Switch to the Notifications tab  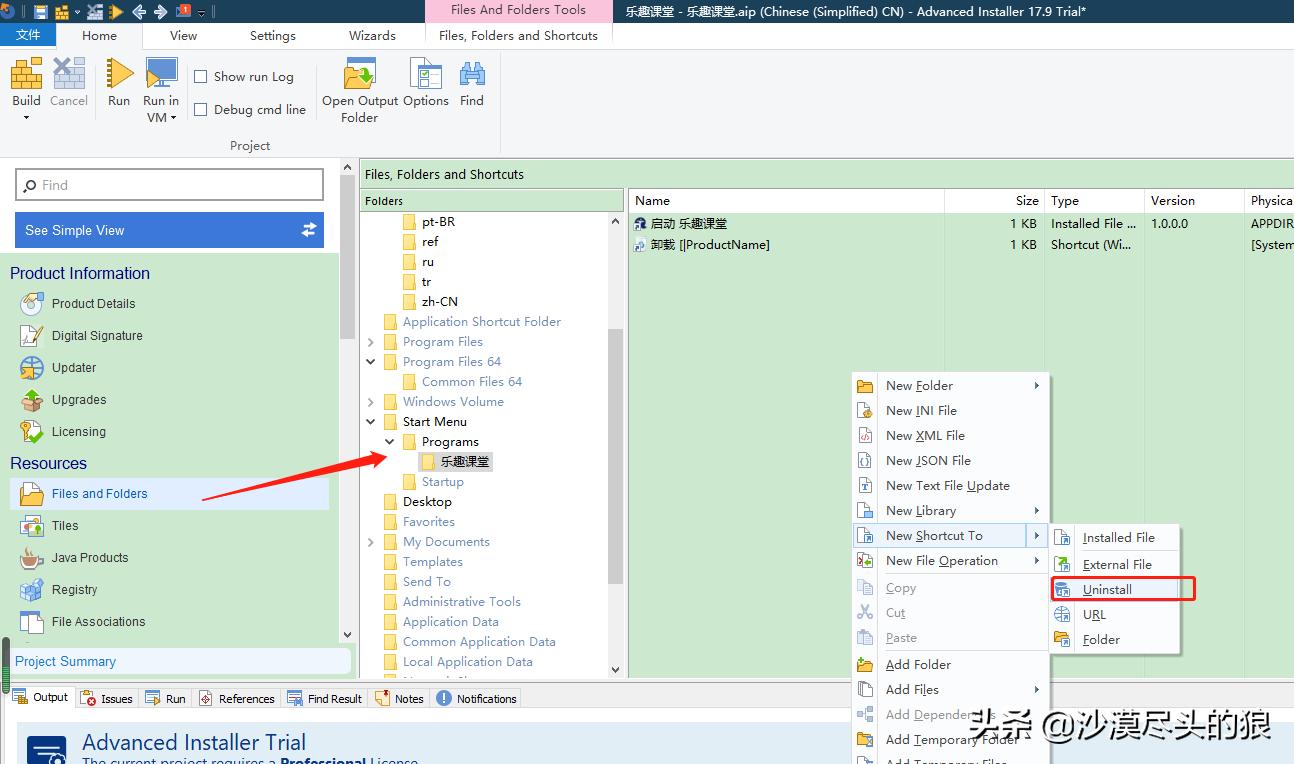[477, 699]
